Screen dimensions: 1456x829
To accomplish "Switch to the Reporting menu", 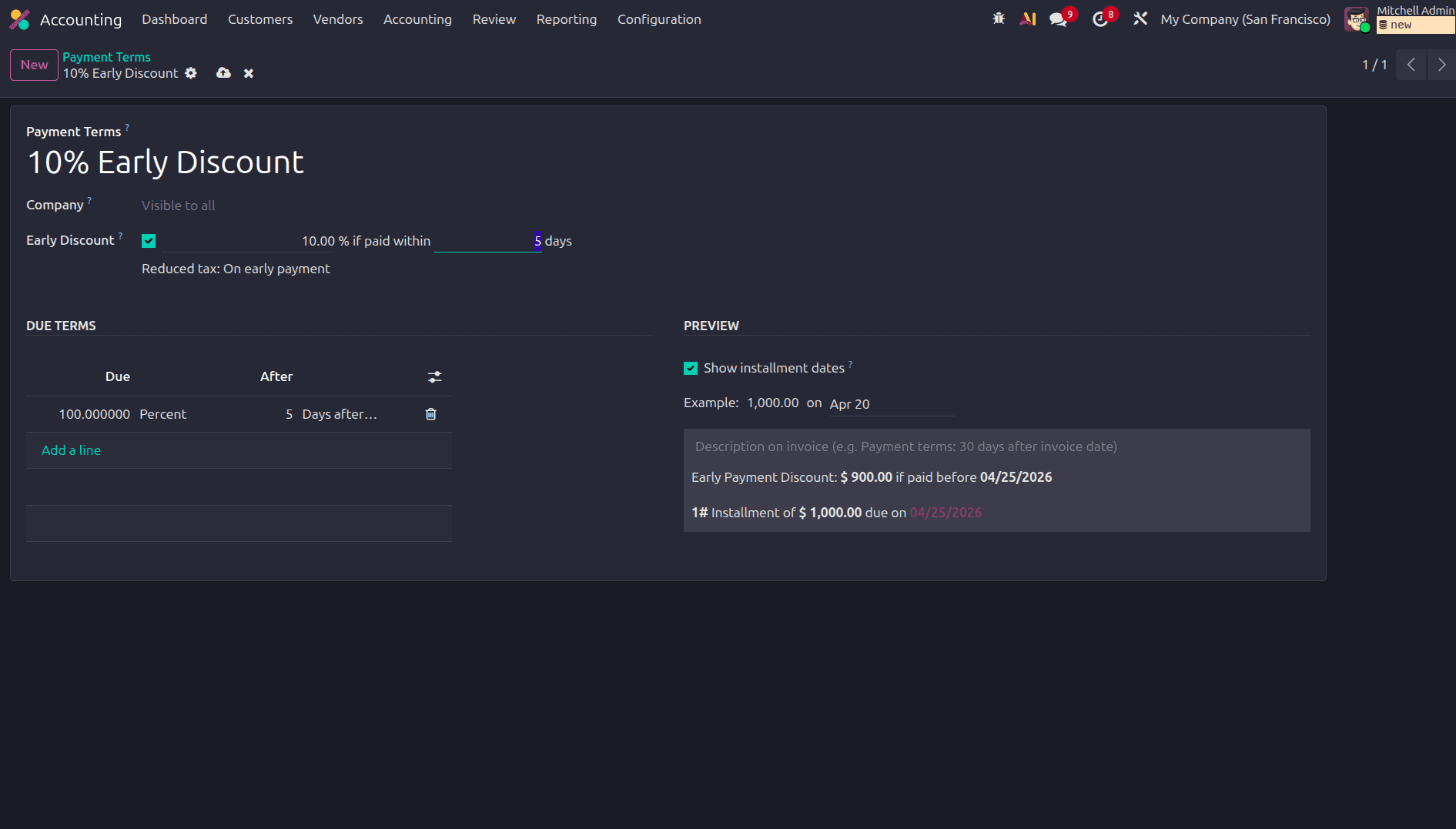I will 566,18.
